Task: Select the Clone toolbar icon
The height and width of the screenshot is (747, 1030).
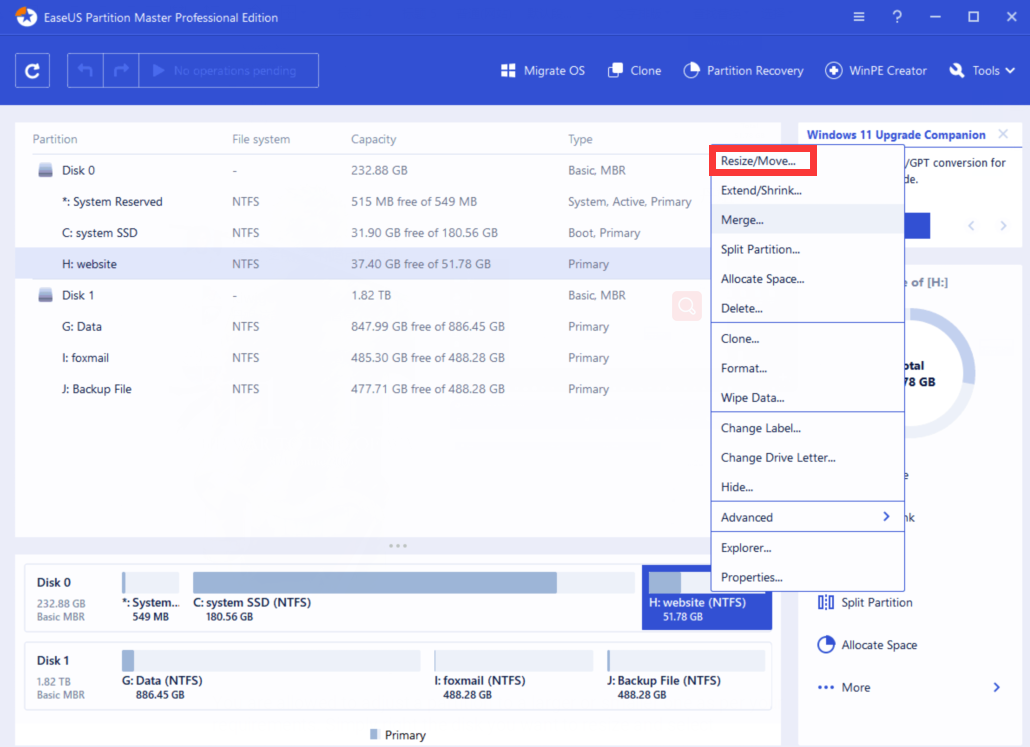Action: [x=634, y=70]
